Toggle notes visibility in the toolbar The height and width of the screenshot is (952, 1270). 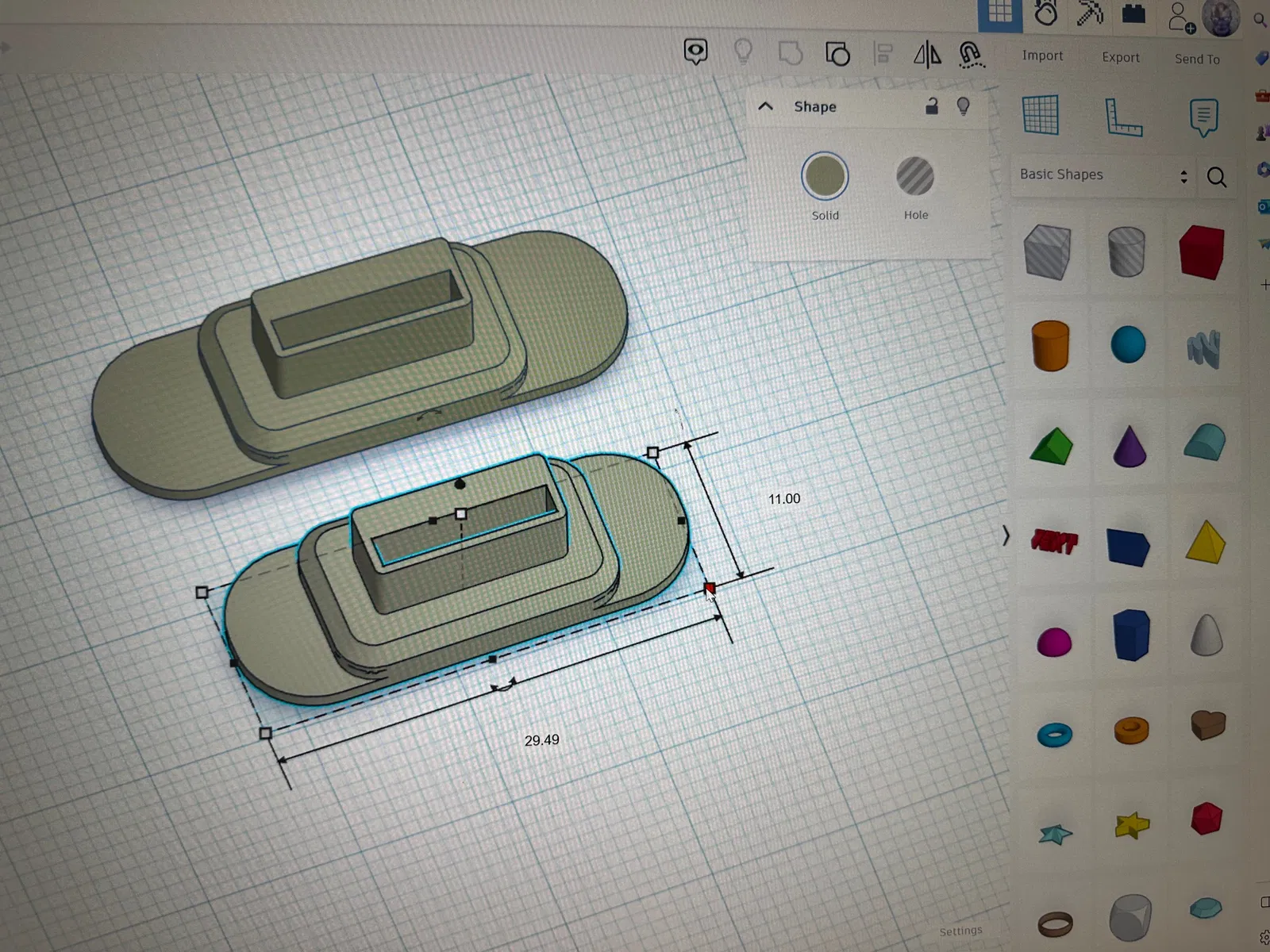click(695, 52)
